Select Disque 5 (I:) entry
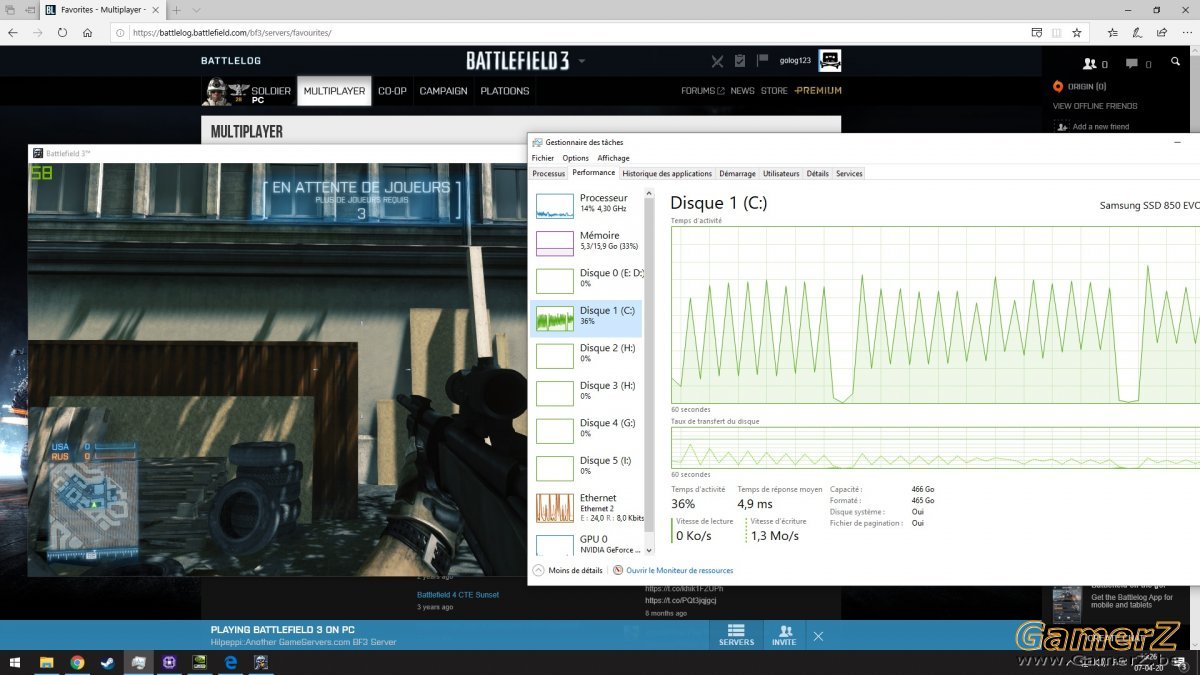This screenshot has width=1200, height=675. (x=586, y=467)
